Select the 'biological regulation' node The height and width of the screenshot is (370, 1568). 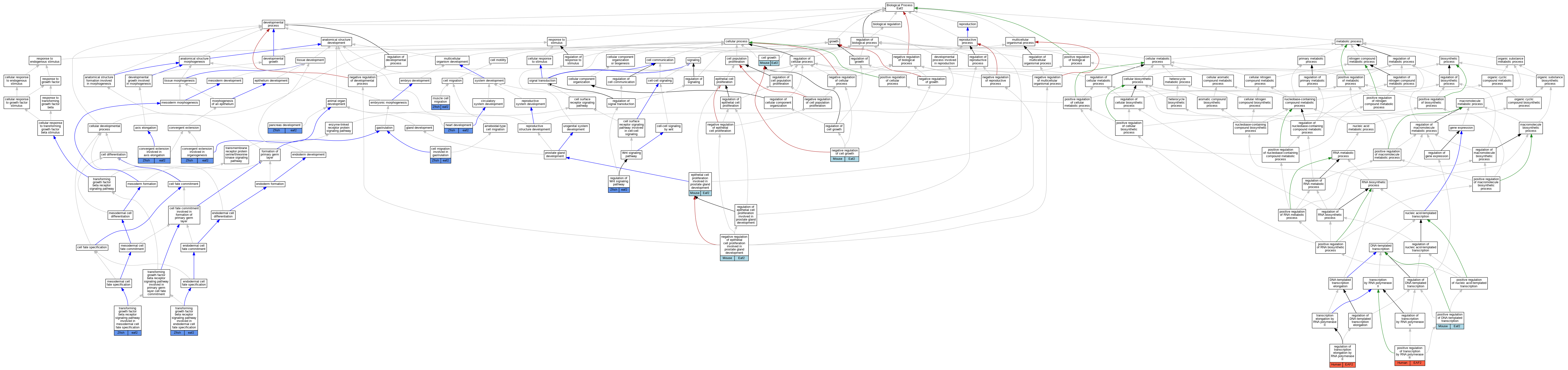(x=886, y=24)
